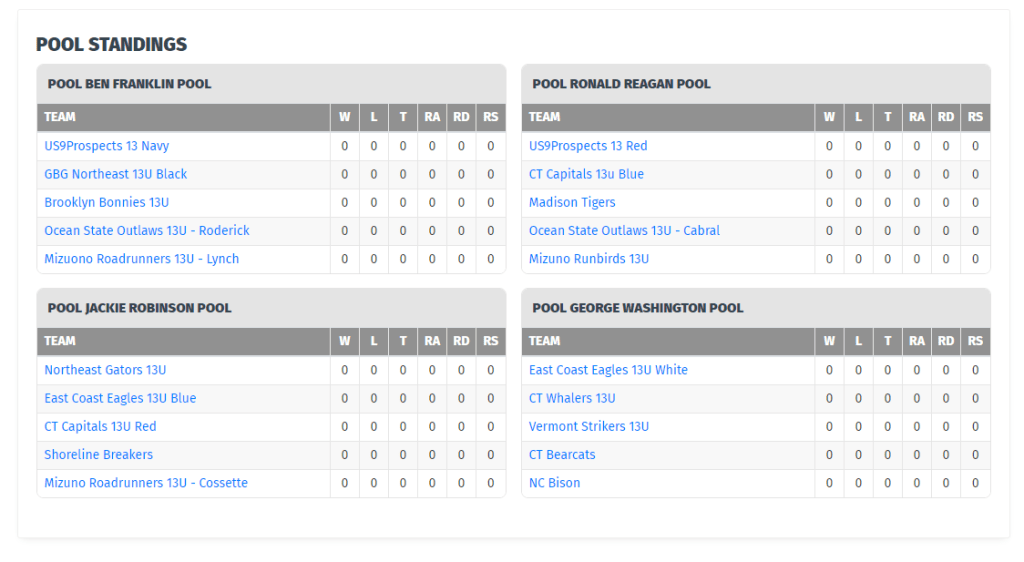Open the Shoreline Breakers team link
The image size is (1024, 562).
pyautogui.click(x=98, y=454)
